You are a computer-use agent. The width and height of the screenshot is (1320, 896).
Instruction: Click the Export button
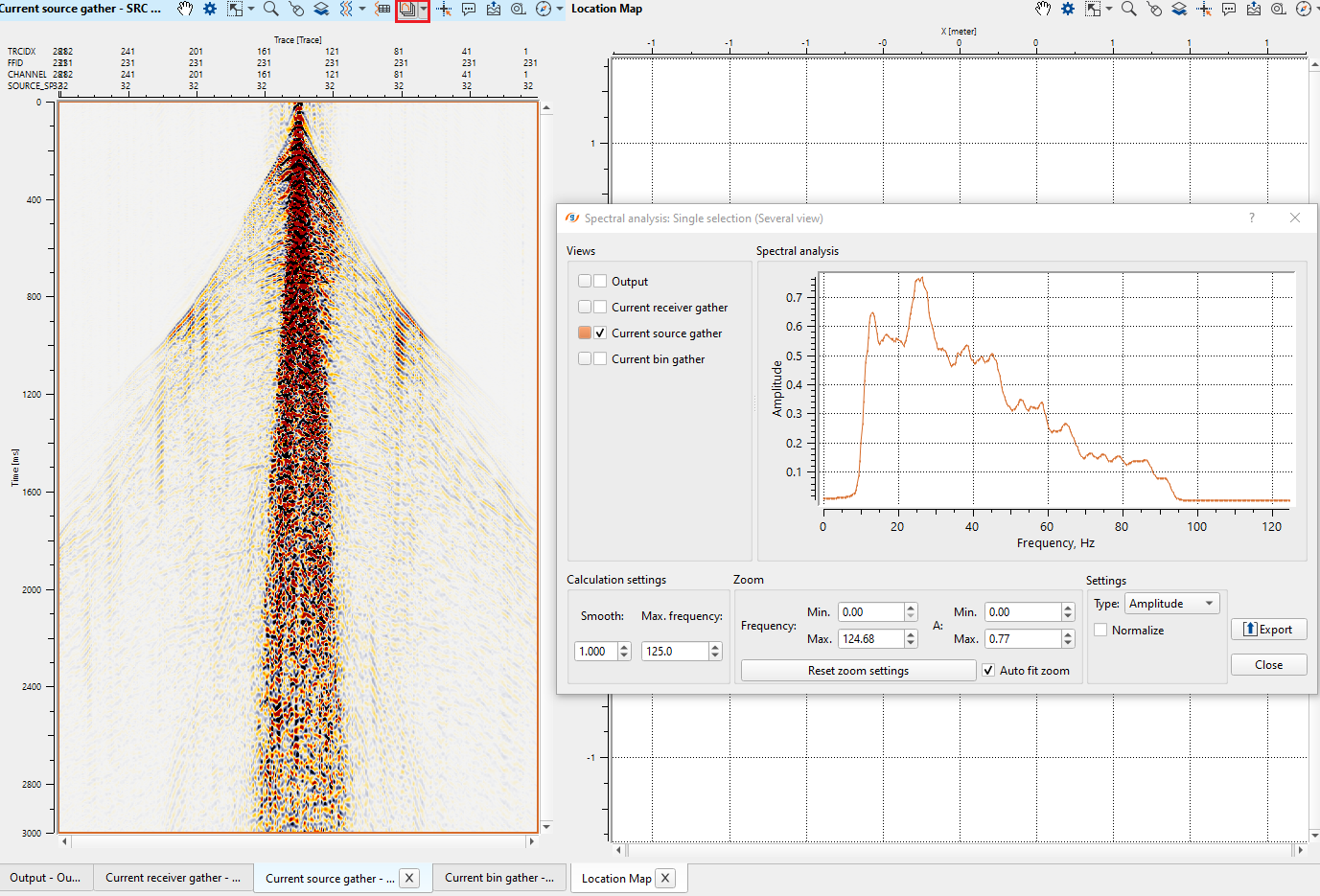1268,630
